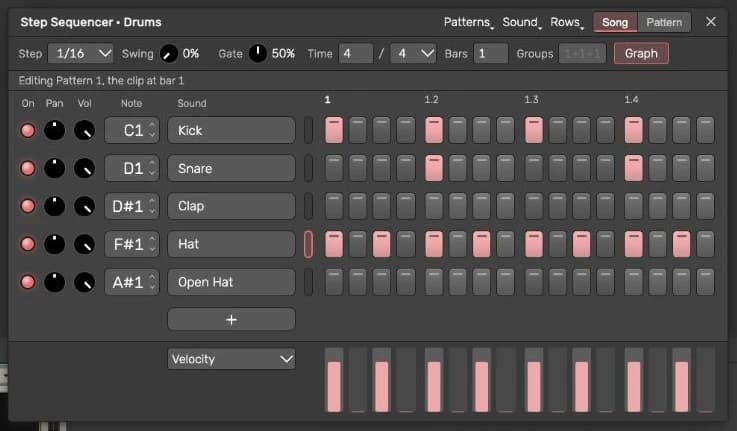Add a new row with plus button
Image resolution: width=737 pixels, height=431 pixels.
pyautogui.click(x=231, y=320)
